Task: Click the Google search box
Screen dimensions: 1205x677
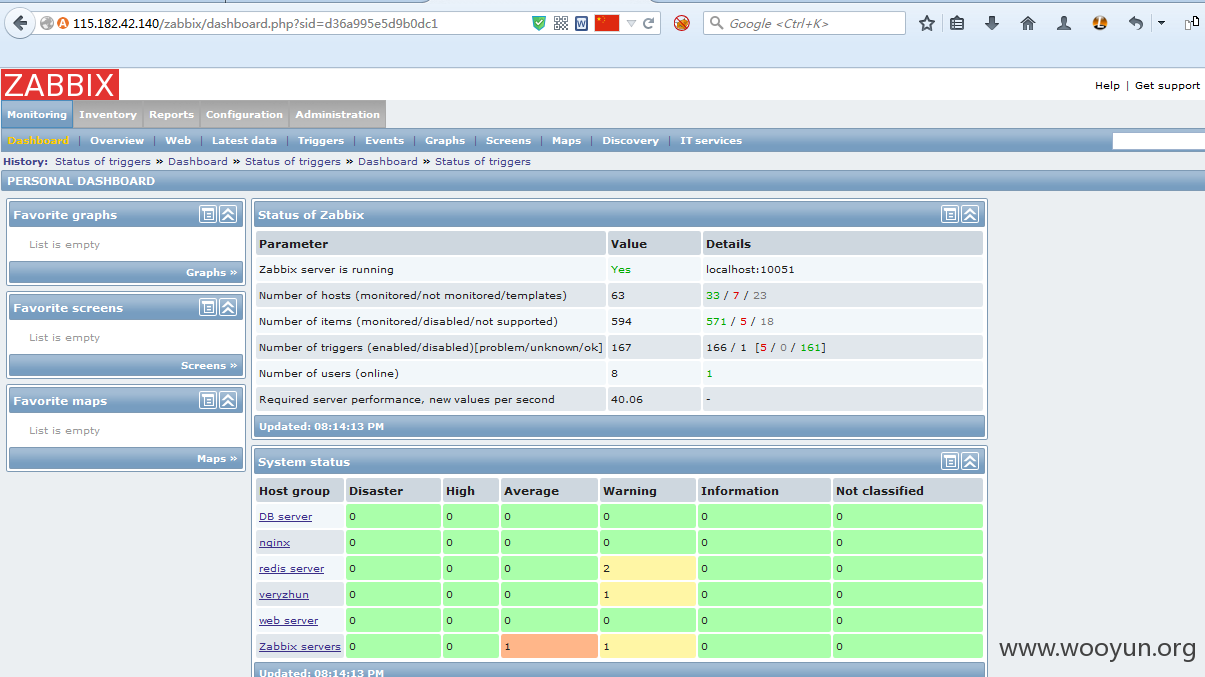Action: [x=804, y=23]
